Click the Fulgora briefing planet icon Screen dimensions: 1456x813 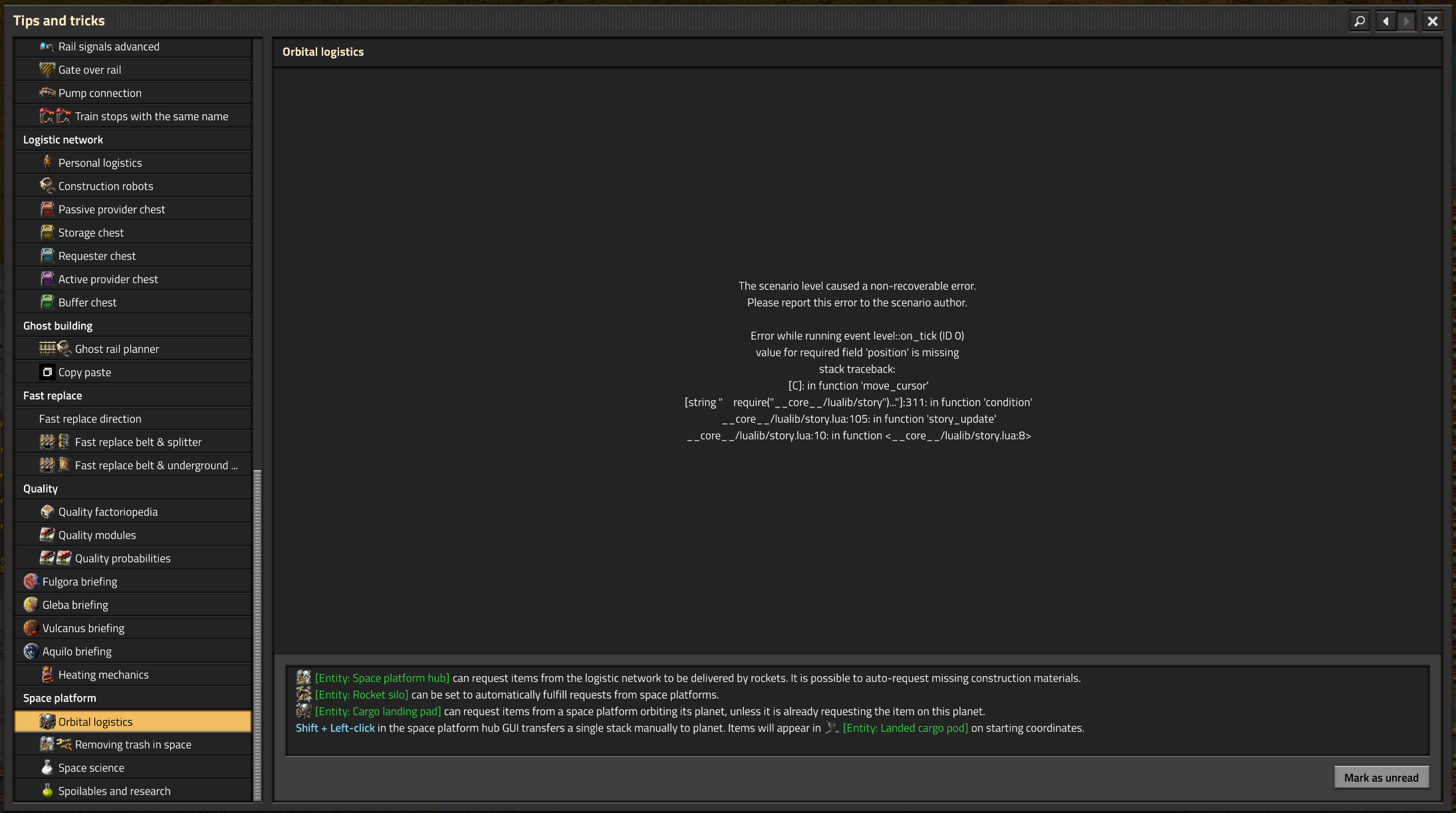pos(31,582)
